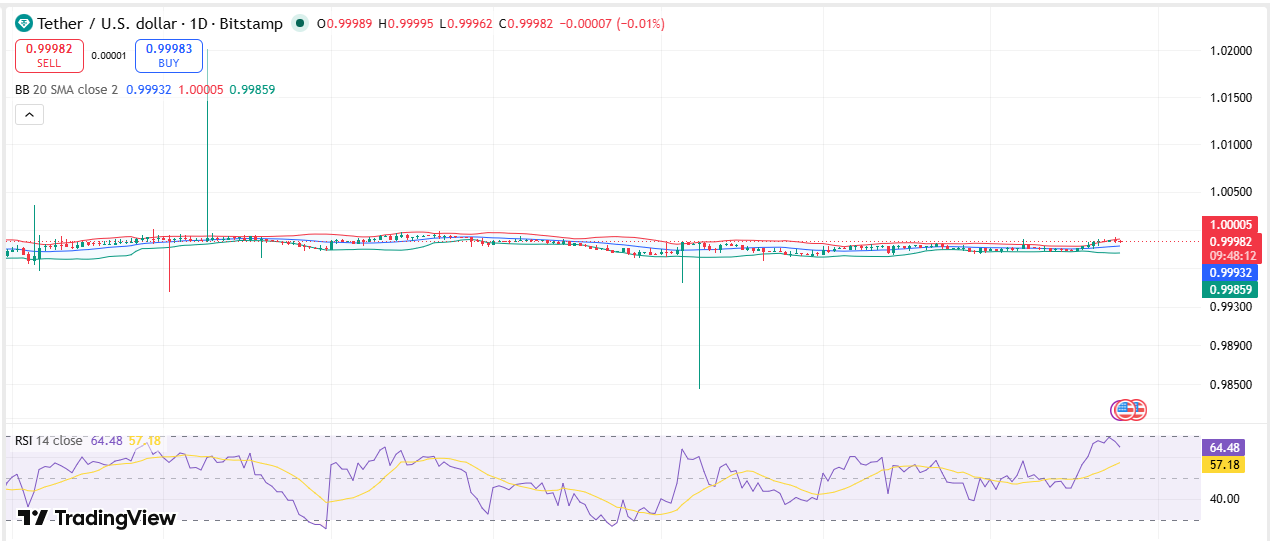
Task: Click the BB upper value 1.00005 in legend
Action: click(x=201, y=90)
